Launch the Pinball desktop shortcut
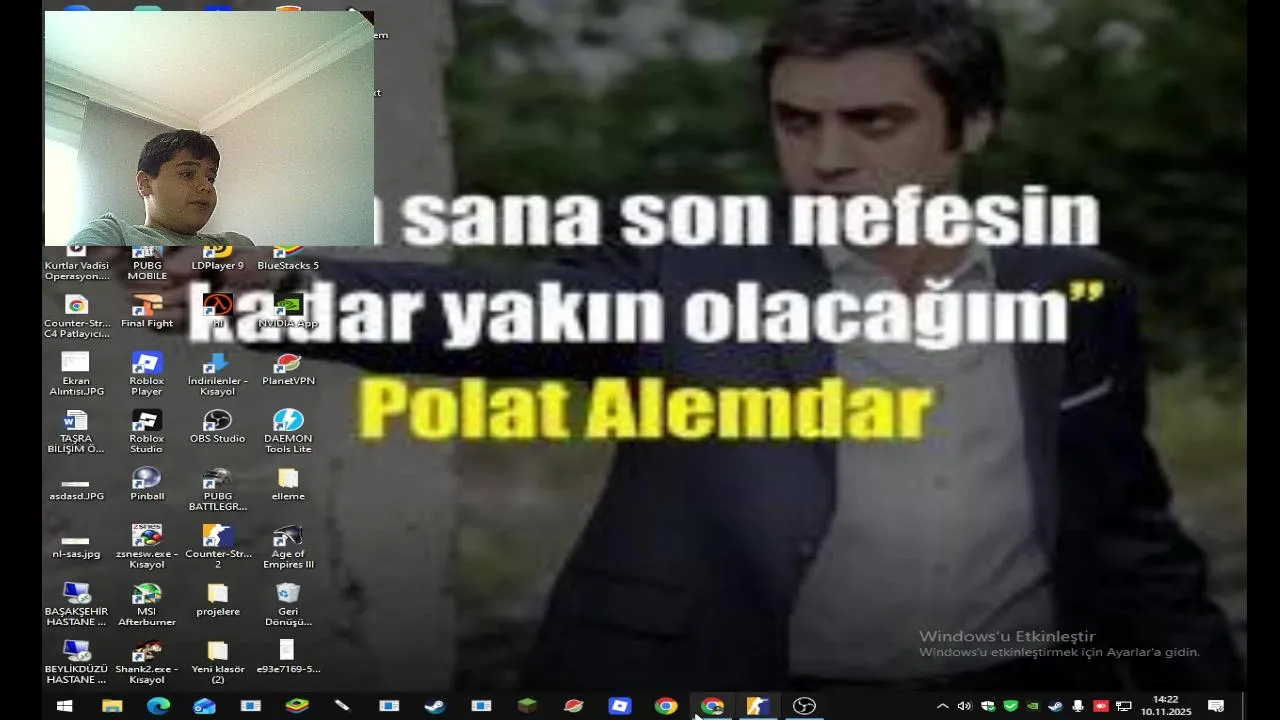The width and height of the screenshot is (1280, 720). tap(147, 484)
